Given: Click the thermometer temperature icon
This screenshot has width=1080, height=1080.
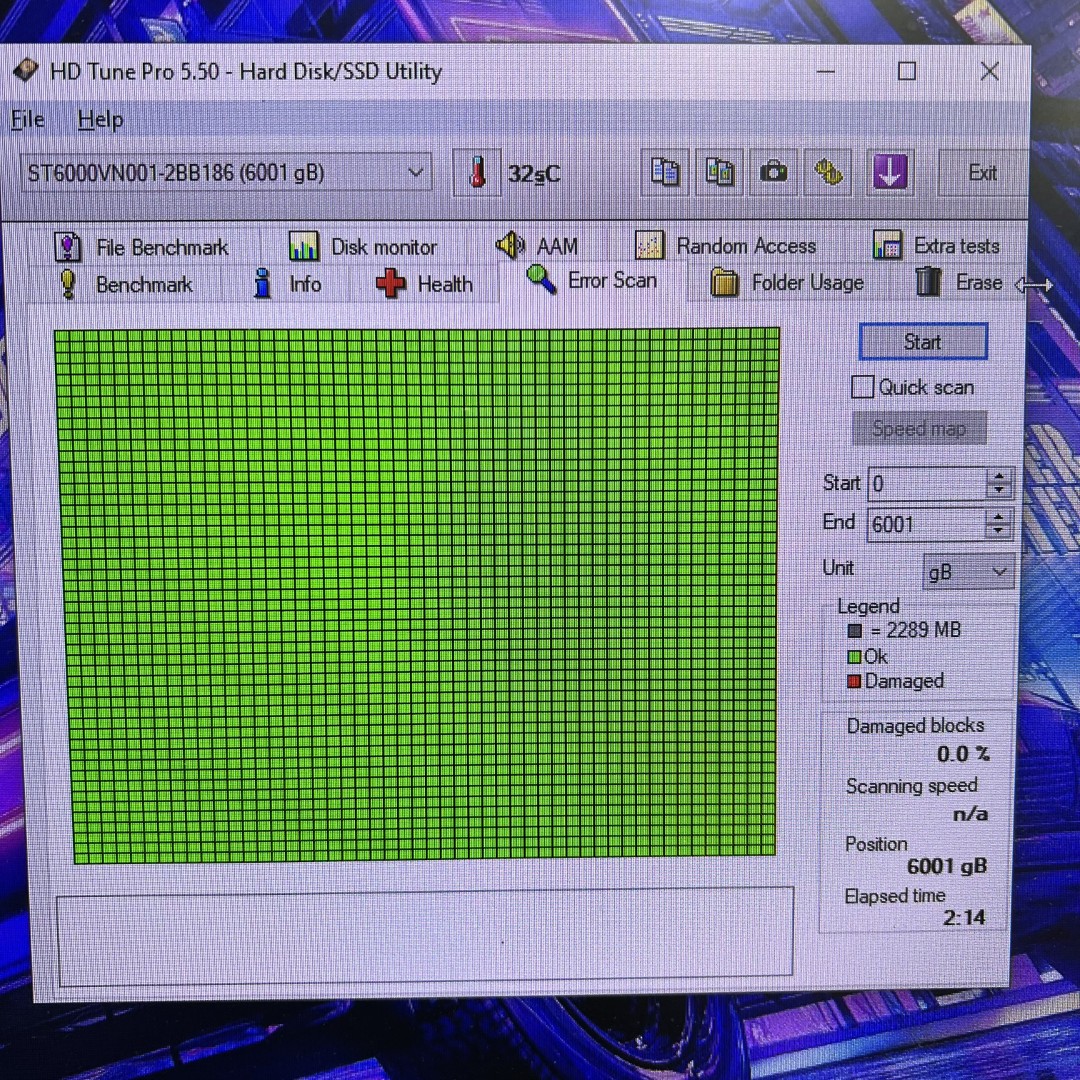Looking at the screenshot, I should [x=477, y=173].
